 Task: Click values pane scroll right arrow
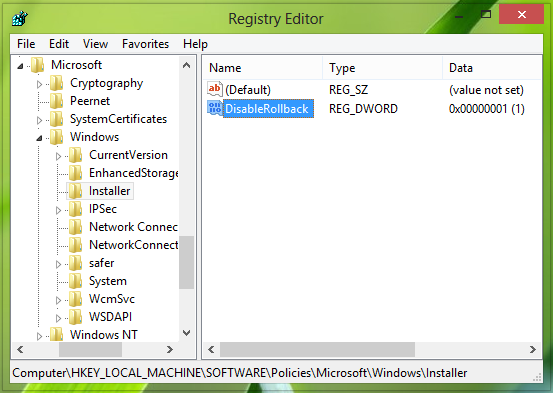[x=533, y=350]
